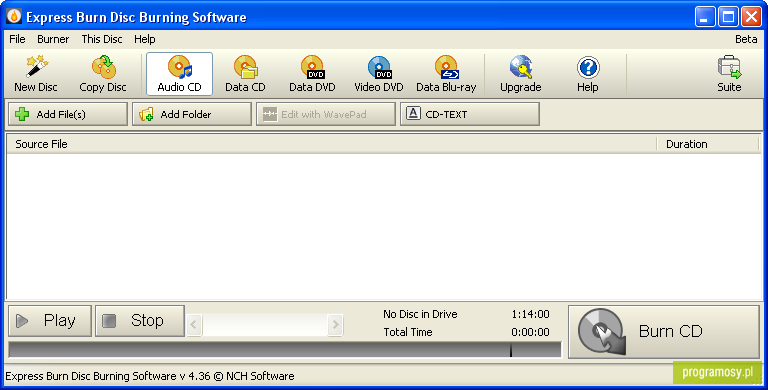
Task: Open the NCH Suite toolbox
Action: (x=729, y=74)
